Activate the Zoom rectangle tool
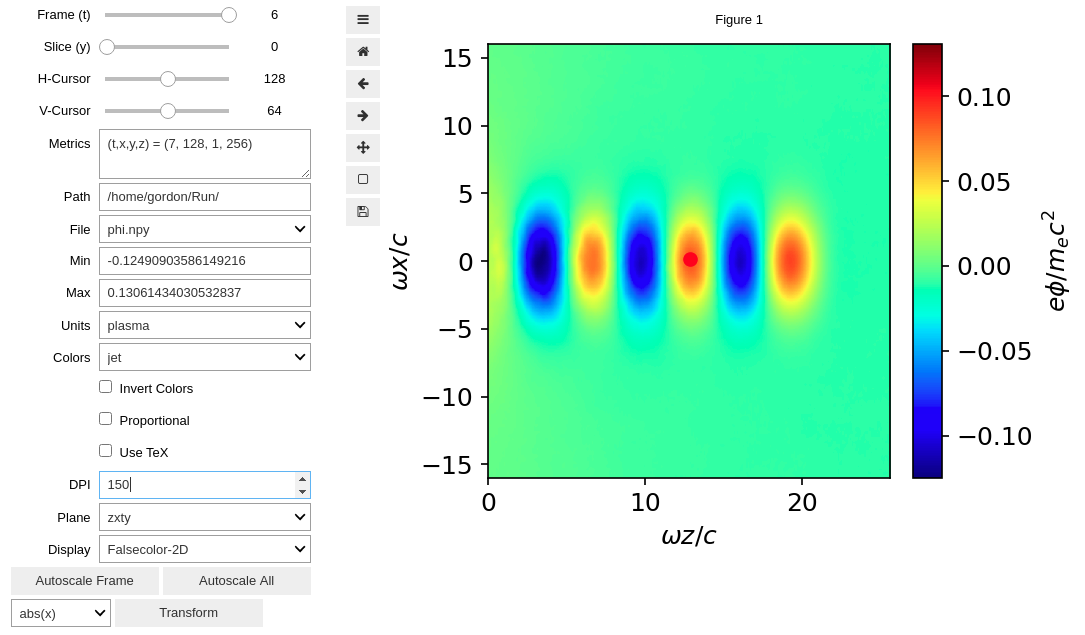The height and width of the screenshot is (635, 1085). 363,179
